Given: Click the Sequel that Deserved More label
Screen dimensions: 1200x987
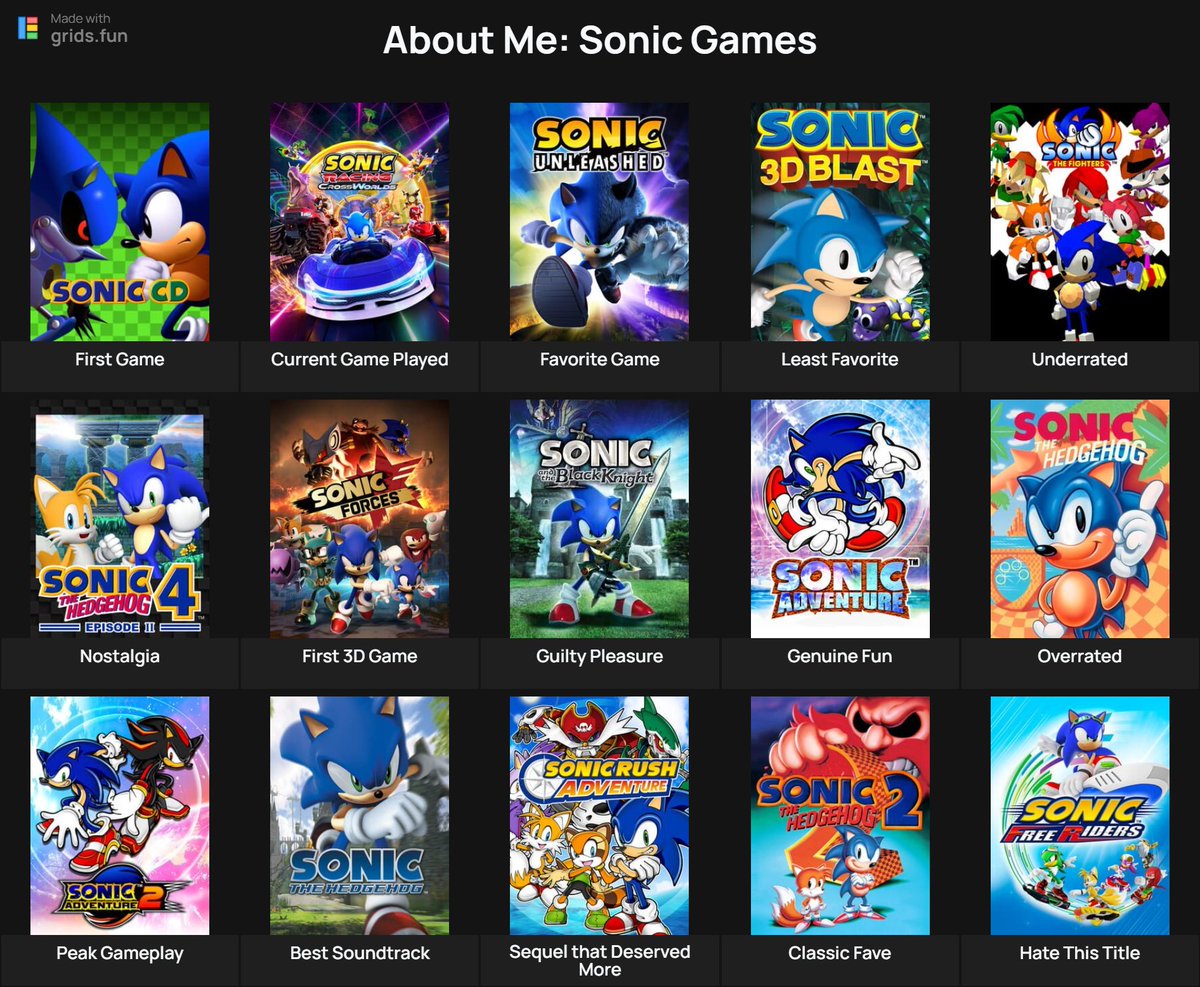Looking at the screenshot, I should coord(600,960).
